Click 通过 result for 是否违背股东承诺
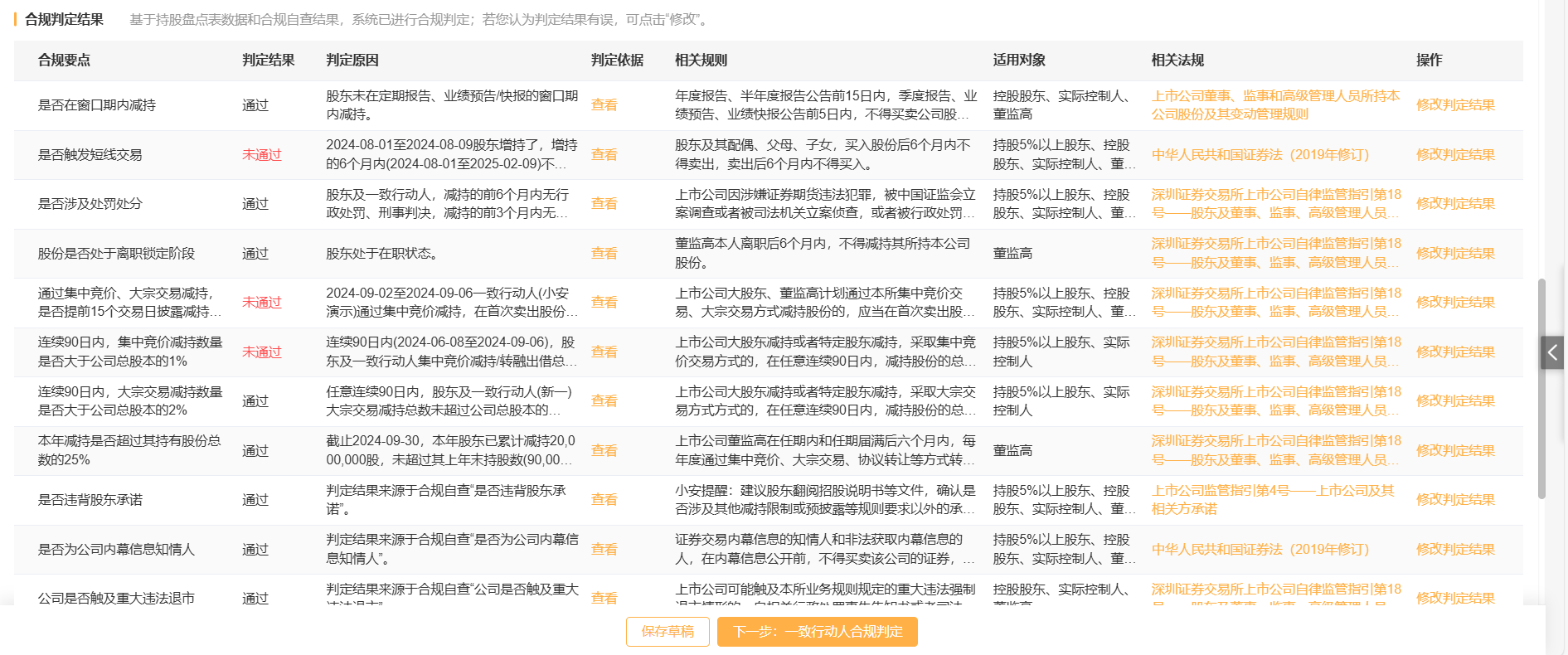The image size is (1568, 655). pyautogui.click(x=255, y=500)
